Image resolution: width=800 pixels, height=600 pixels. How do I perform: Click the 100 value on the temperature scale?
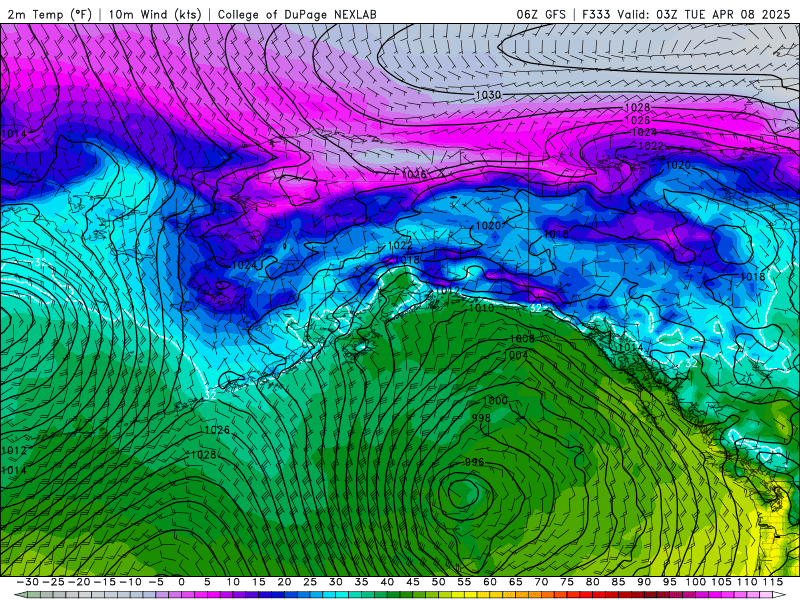(695, 582)
